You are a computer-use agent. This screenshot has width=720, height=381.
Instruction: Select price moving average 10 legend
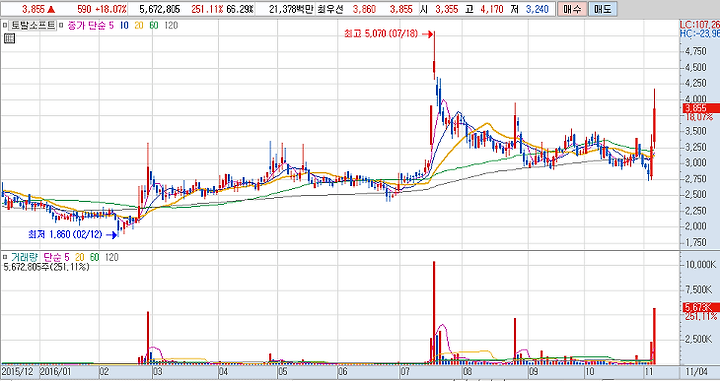[x=124, y=26]
